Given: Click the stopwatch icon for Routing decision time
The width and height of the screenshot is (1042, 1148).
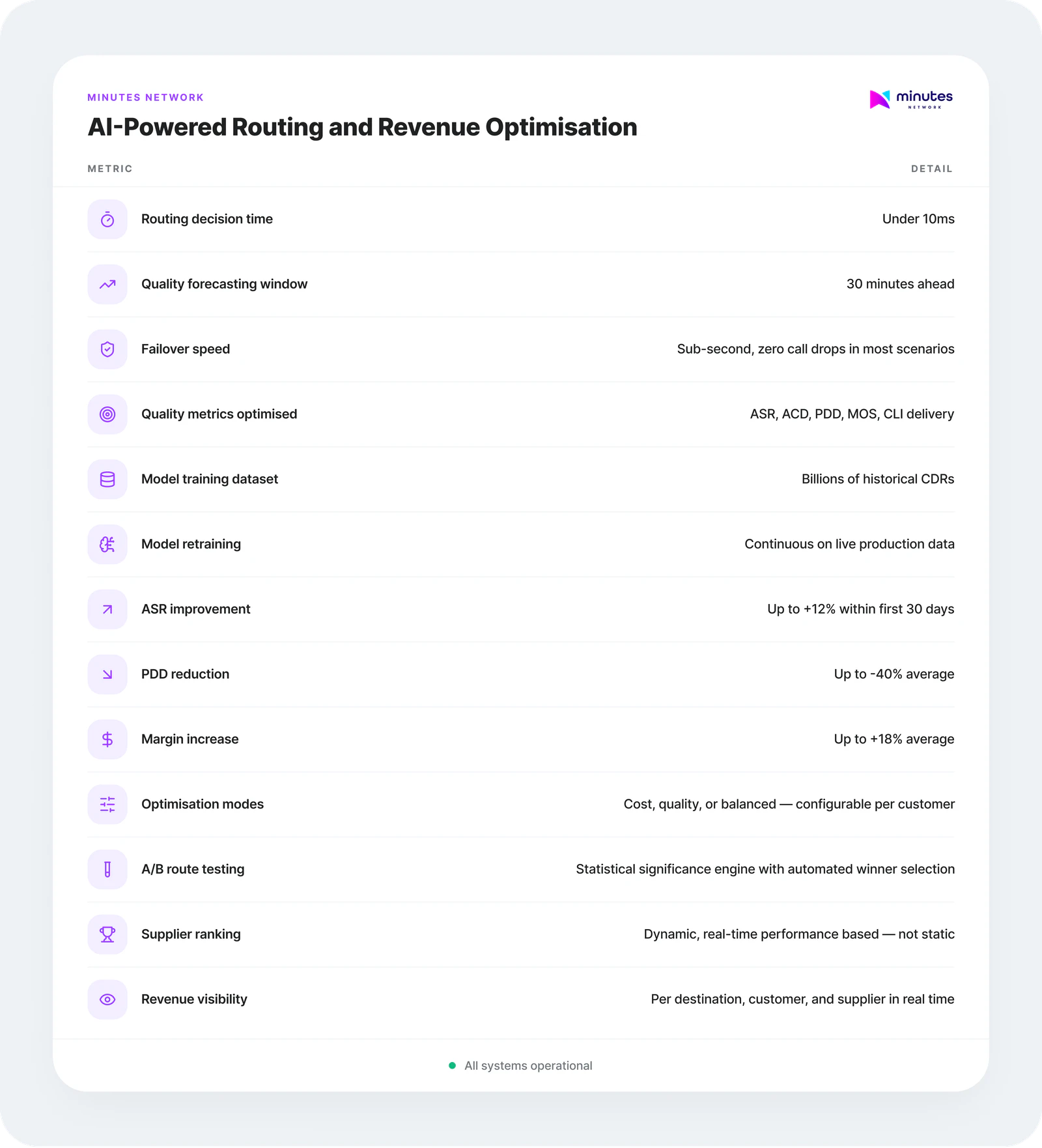Looking at the screenshot, I should click(x=107, y=220).
